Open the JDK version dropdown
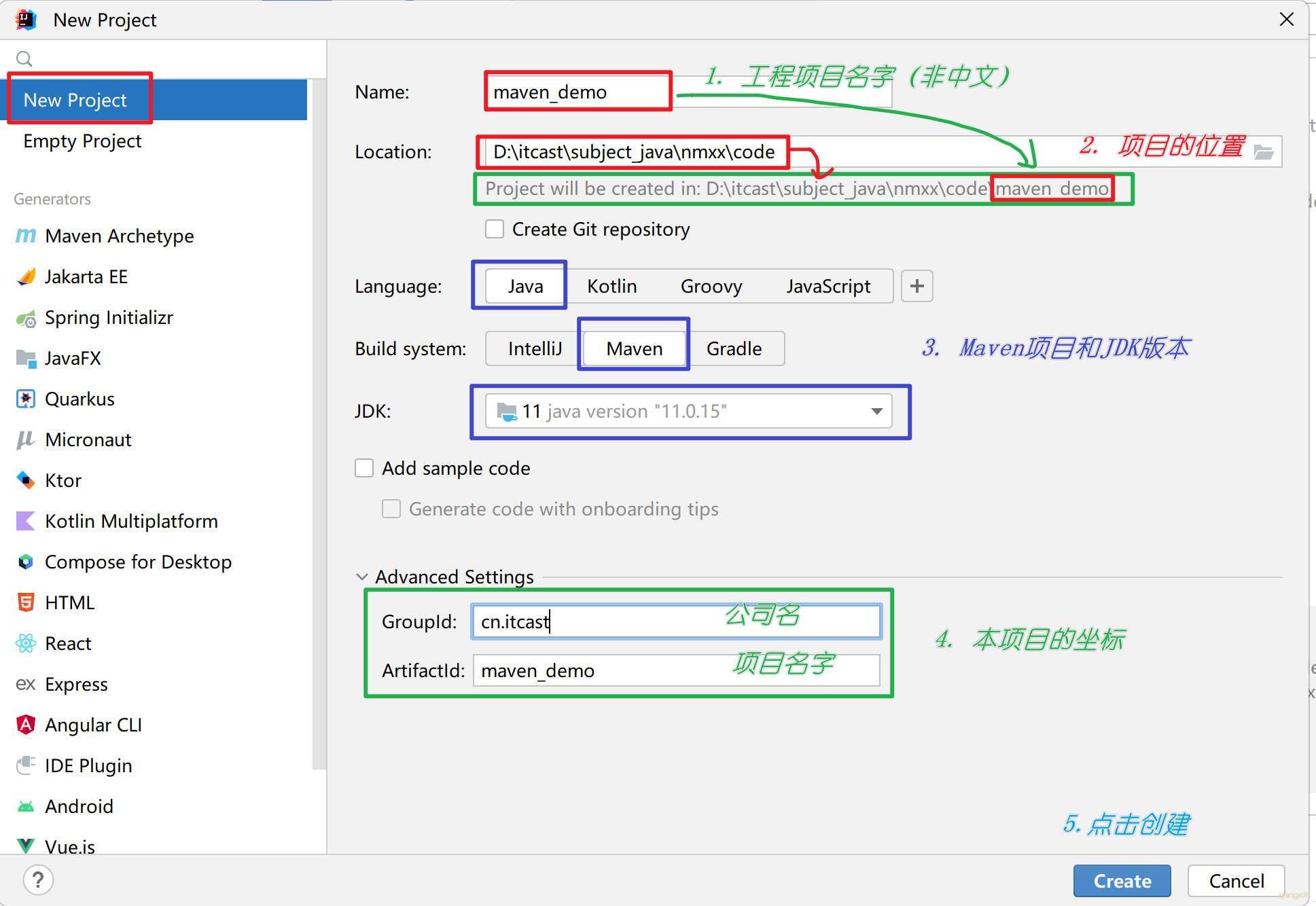 [688, 411]
